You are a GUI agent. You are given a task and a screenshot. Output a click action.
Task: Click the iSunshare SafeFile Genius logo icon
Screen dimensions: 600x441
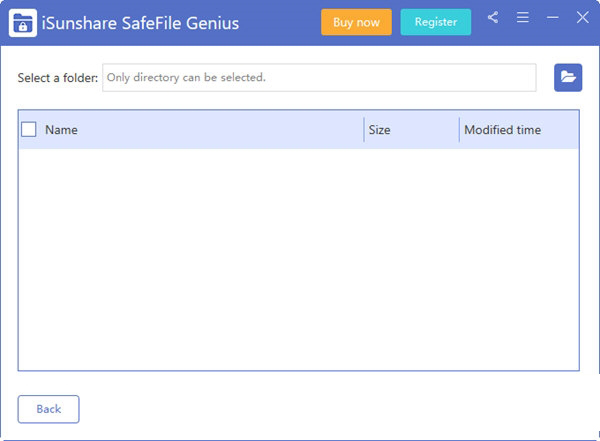(23, 22)
